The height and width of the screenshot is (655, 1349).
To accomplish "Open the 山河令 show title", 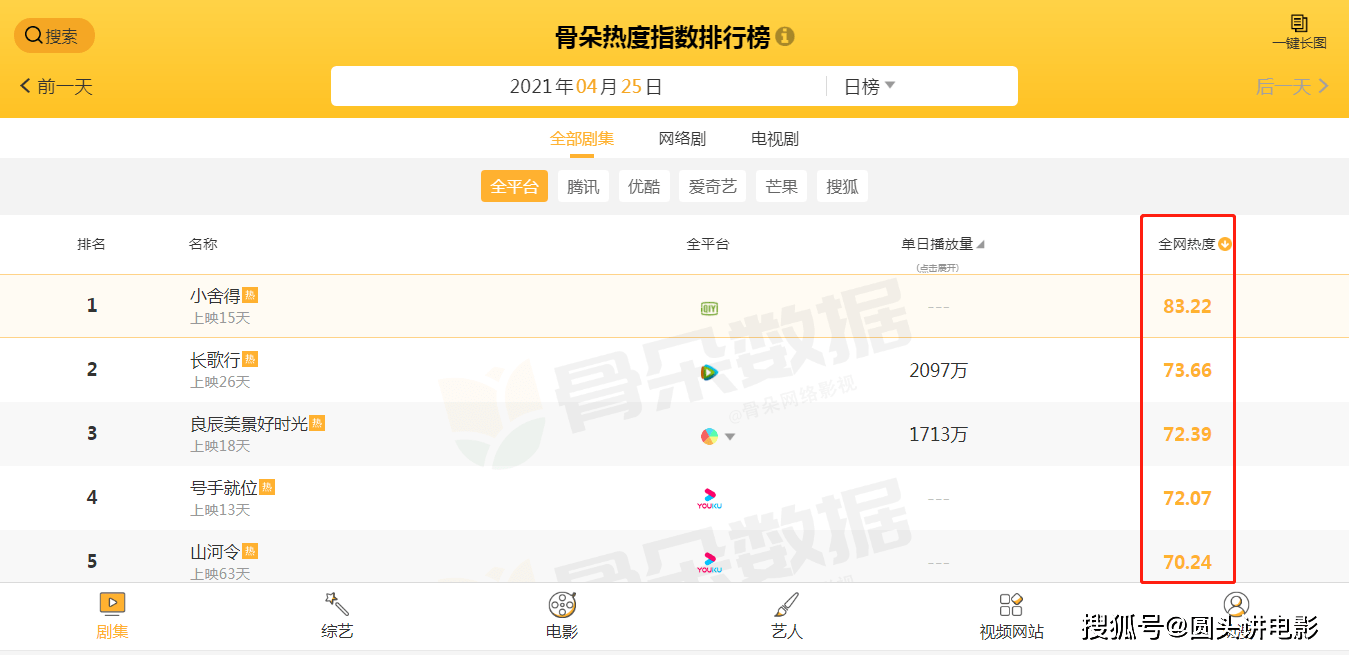I will coord(215,552).
